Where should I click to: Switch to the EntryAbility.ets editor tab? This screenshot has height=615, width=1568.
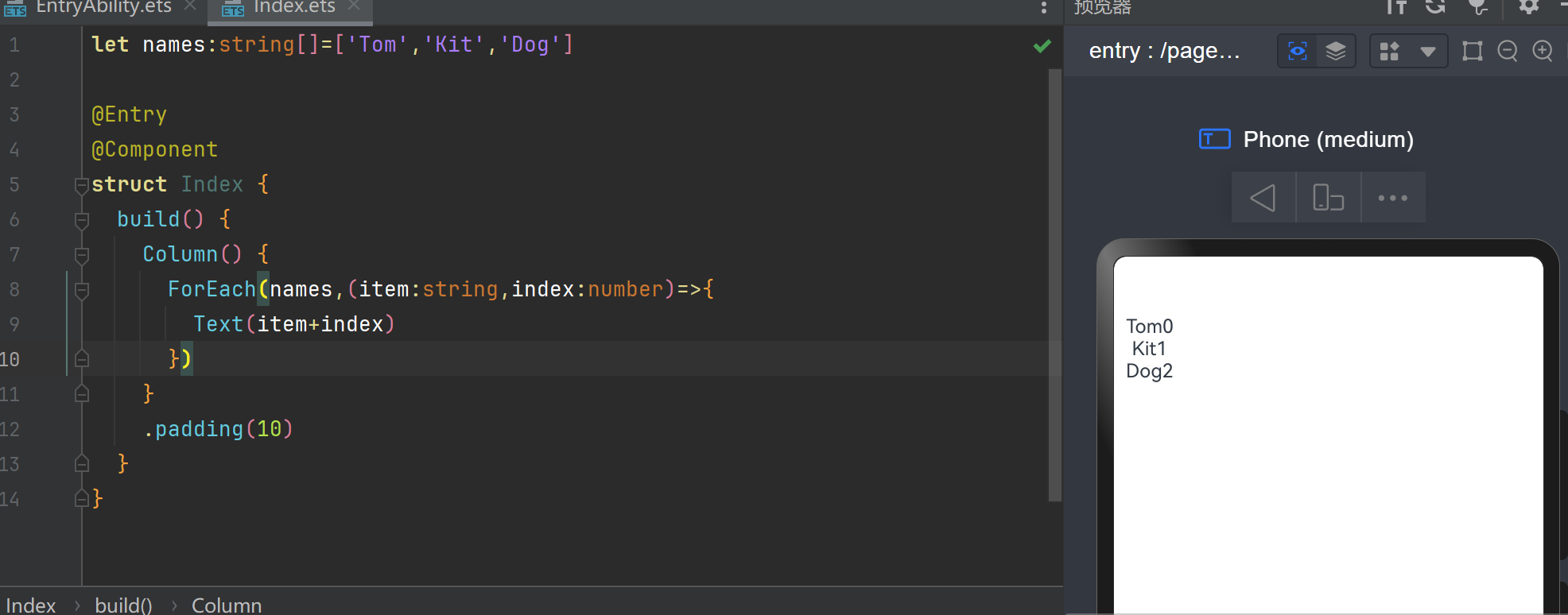(x=103, y=7)
